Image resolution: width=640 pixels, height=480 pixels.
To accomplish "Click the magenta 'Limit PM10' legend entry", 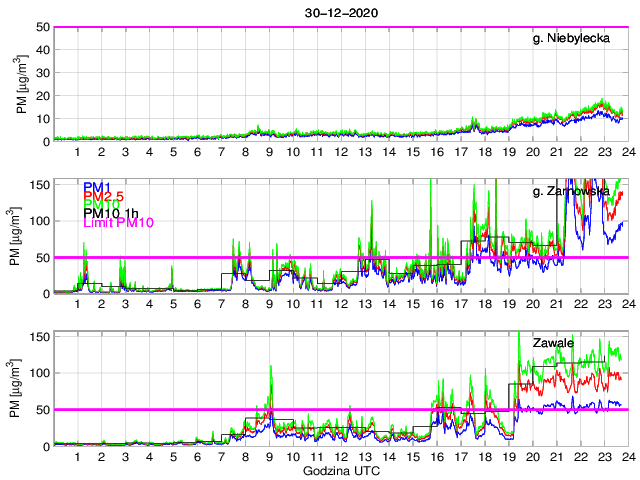I will 118,222.
